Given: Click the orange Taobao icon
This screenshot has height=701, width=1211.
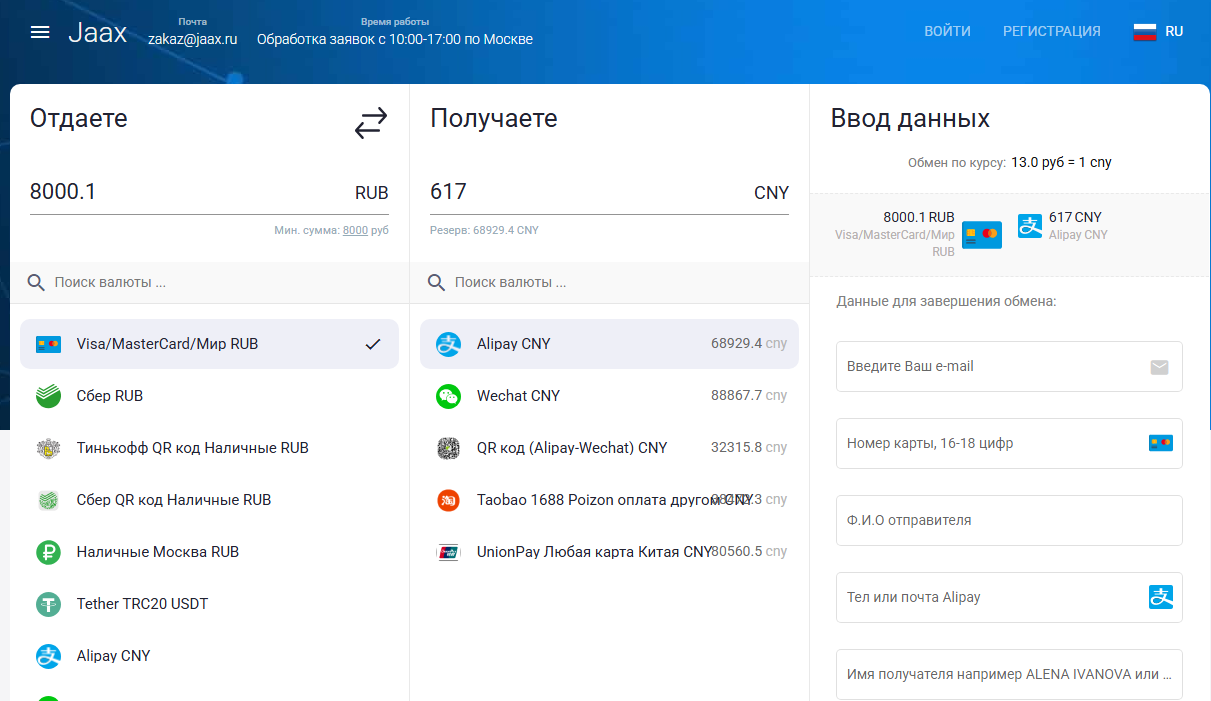Looking at the screenshot, I should tap(448, 500).
